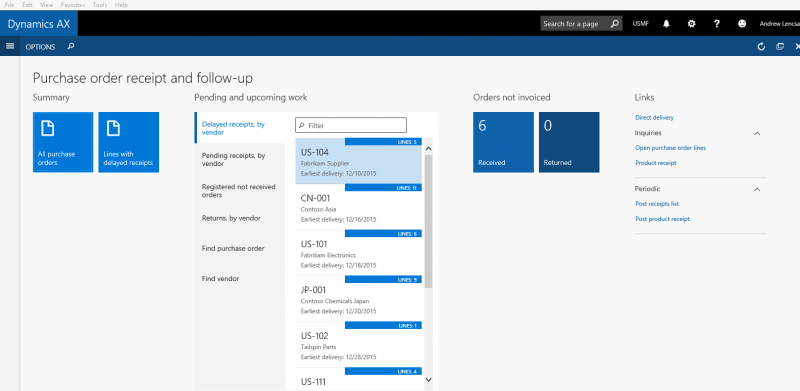Open the OPTIONS menu
This screenshot has height=391, width=800.
pos(40,46)
